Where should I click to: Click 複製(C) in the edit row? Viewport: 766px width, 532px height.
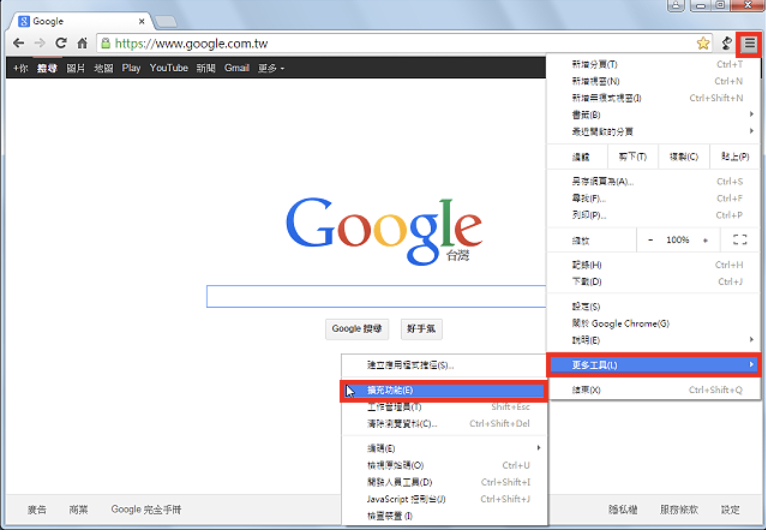(683, 157)
